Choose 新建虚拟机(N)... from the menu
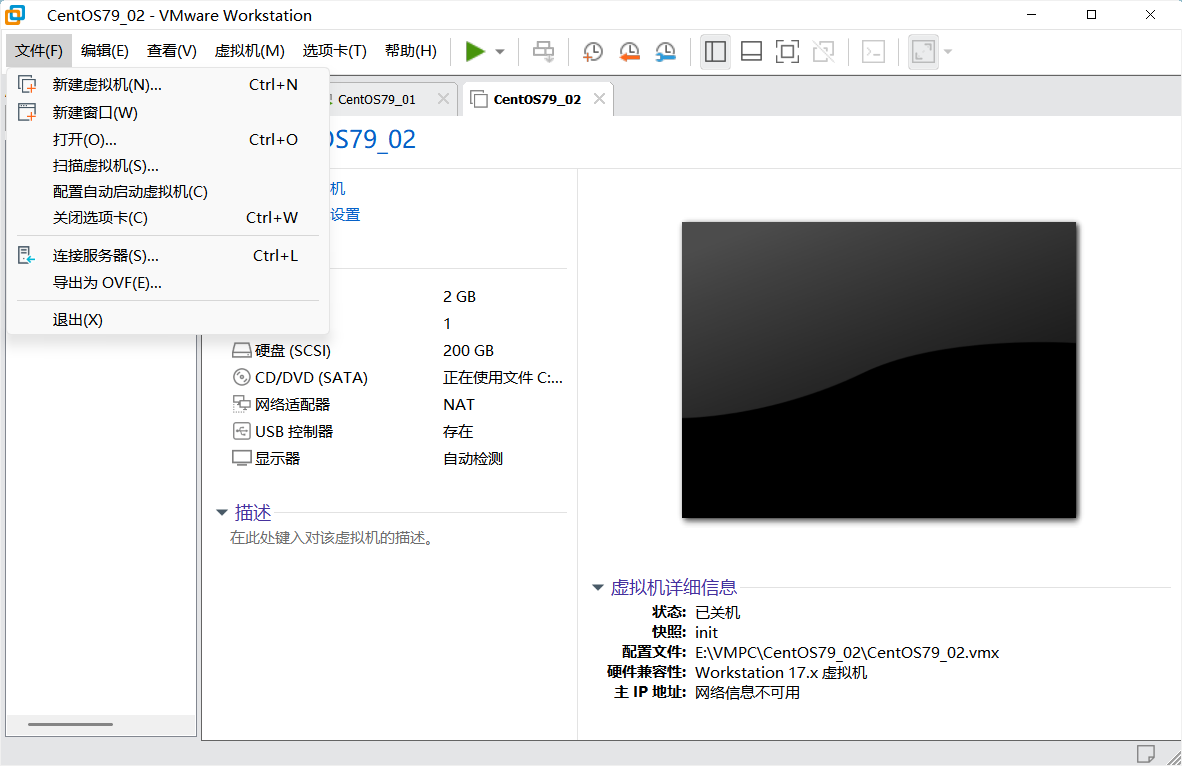 [x=168, y=84]
